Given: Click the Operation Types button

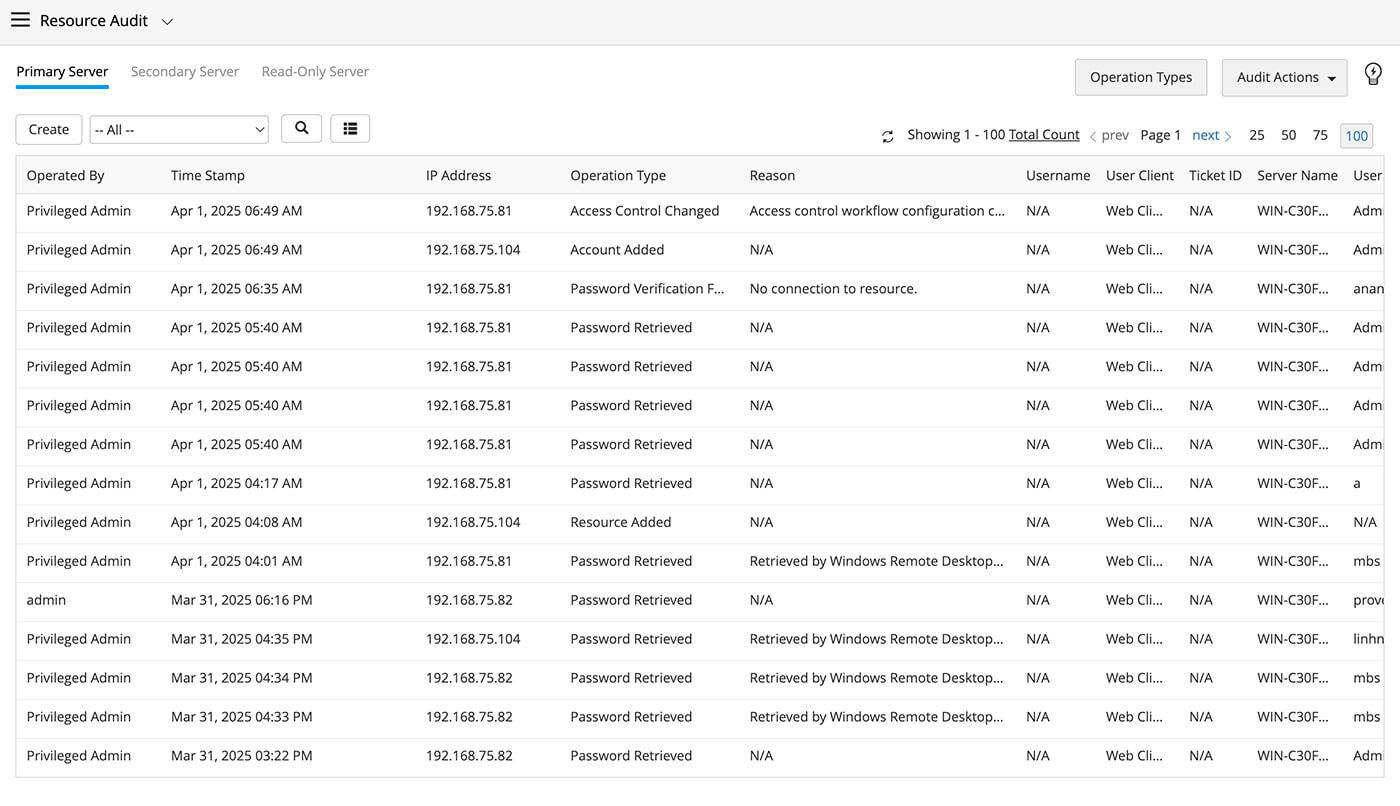Looking at the screenshot, I should point(1140,78).
